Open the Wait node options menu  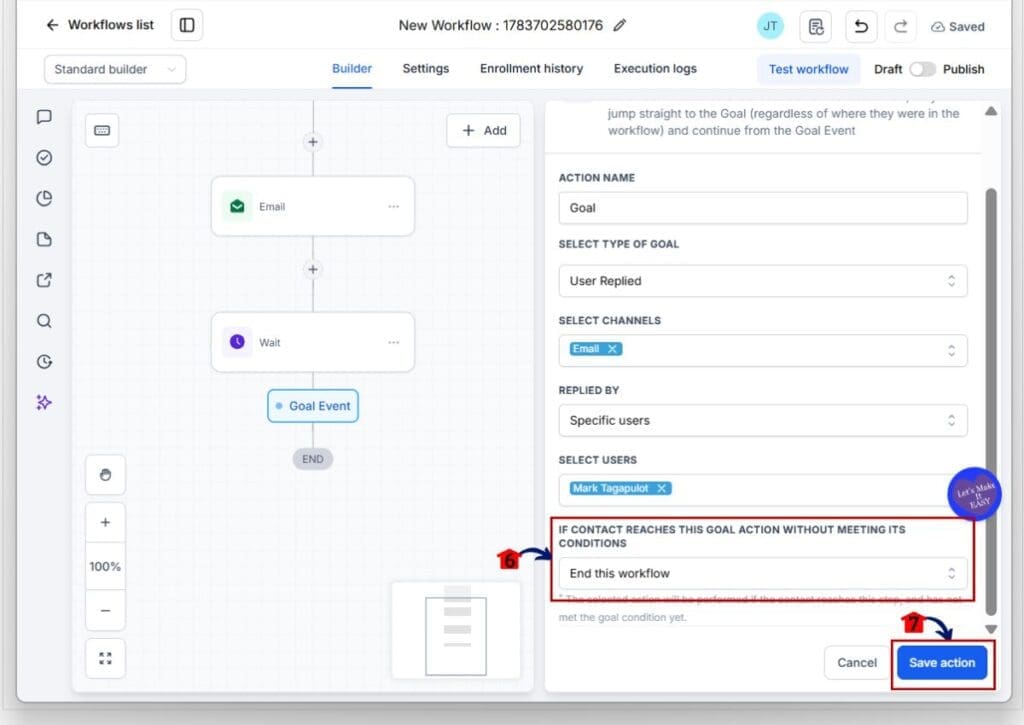(x=393, y=342)
